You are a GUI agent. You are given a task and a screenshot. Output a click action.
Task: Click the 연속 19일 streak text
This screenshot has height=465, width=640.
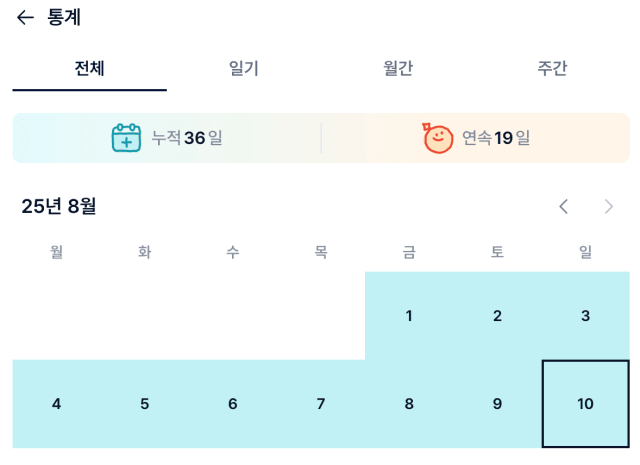tap(496, 138)
